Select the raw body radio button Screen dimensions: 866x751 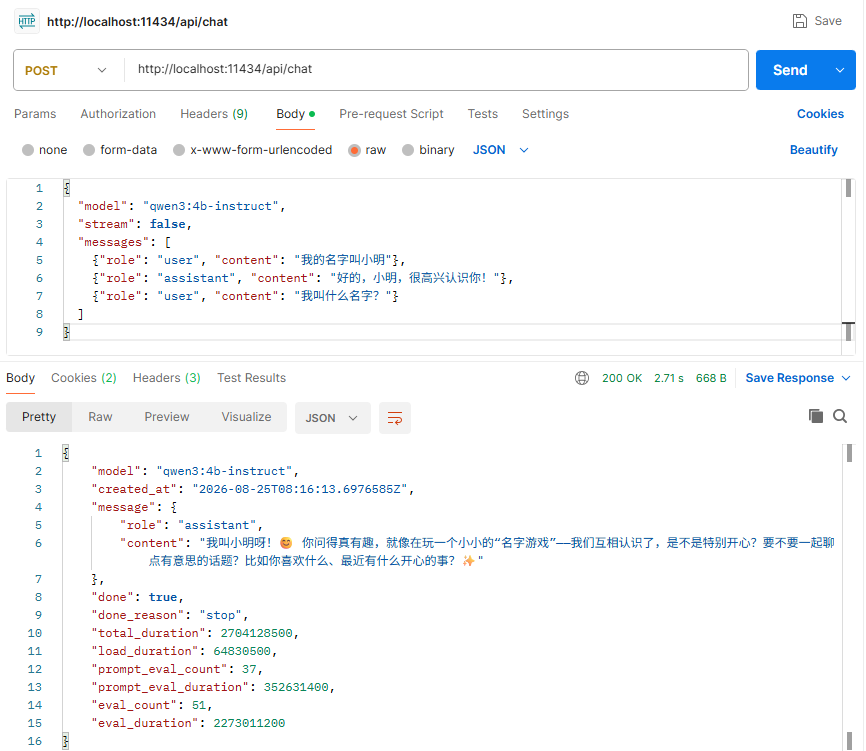point(354,150)
